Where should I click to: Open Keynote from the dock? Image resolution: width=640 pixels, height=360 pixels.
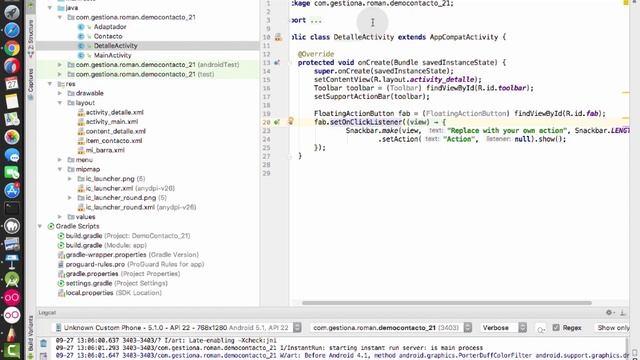[x=12, y=262]
